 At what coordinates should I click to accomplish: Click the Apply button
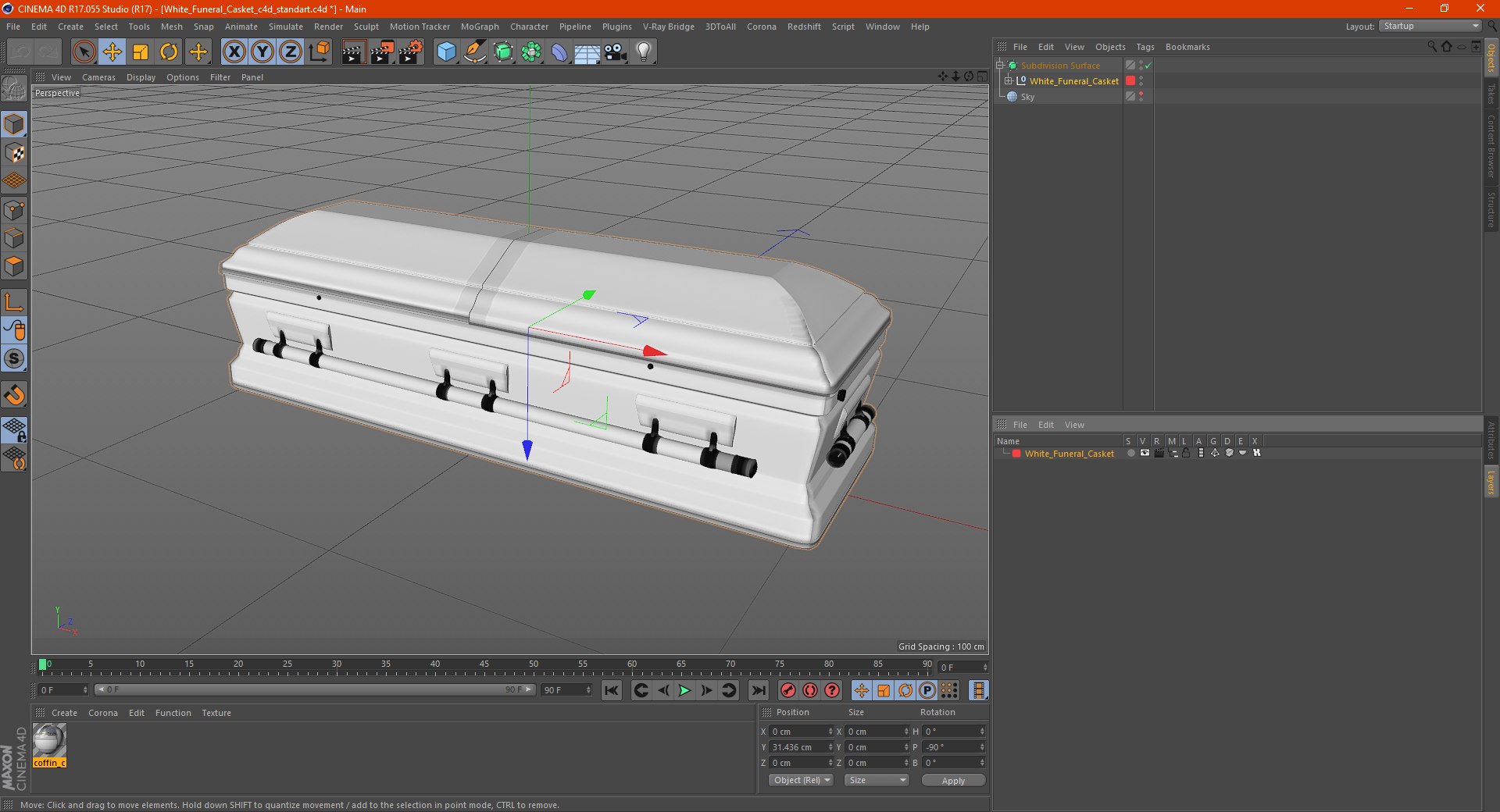(953, 780)
